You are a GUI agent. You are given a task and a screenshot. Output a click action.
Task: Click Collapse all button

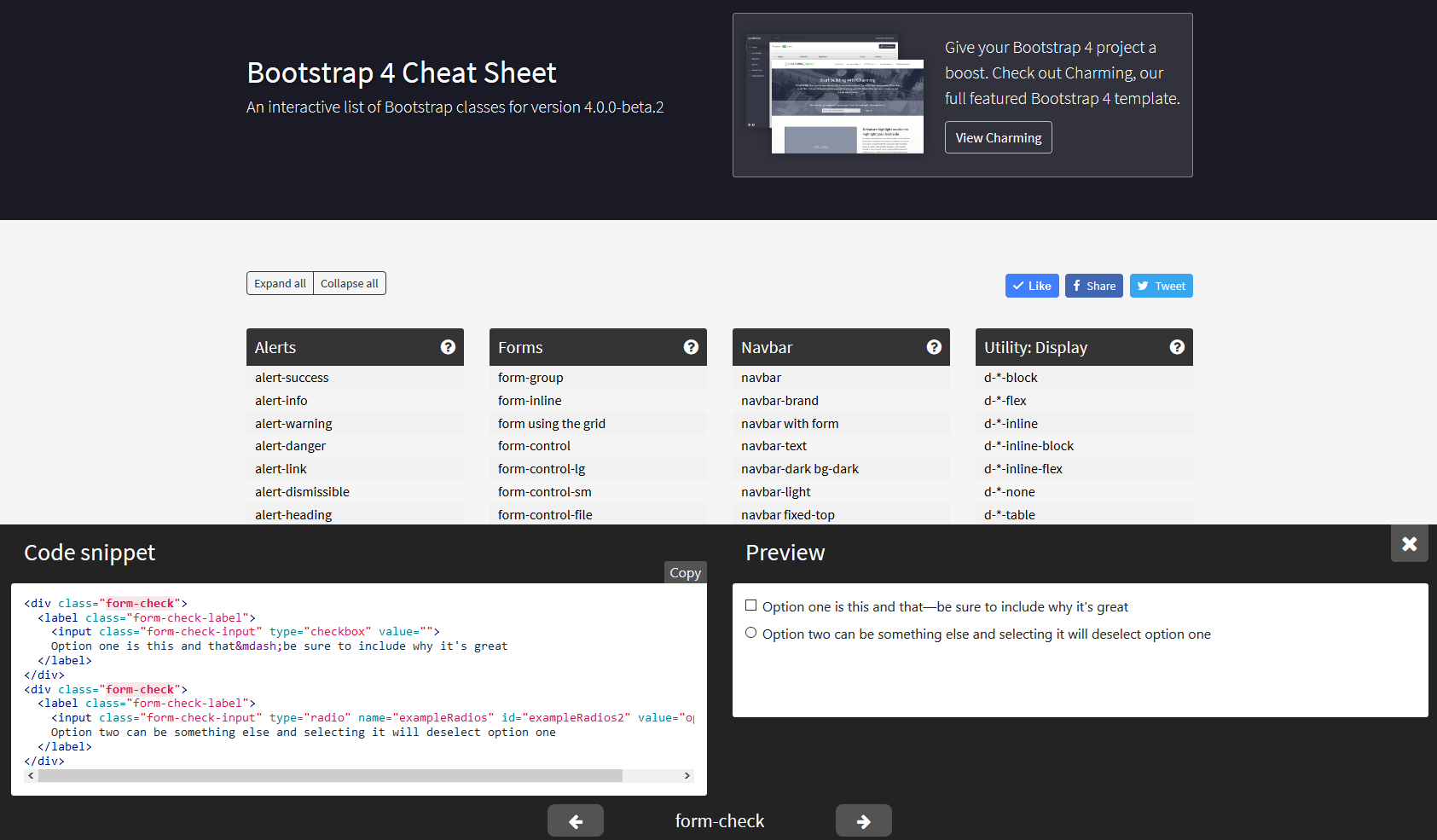[x=350, y=283]
